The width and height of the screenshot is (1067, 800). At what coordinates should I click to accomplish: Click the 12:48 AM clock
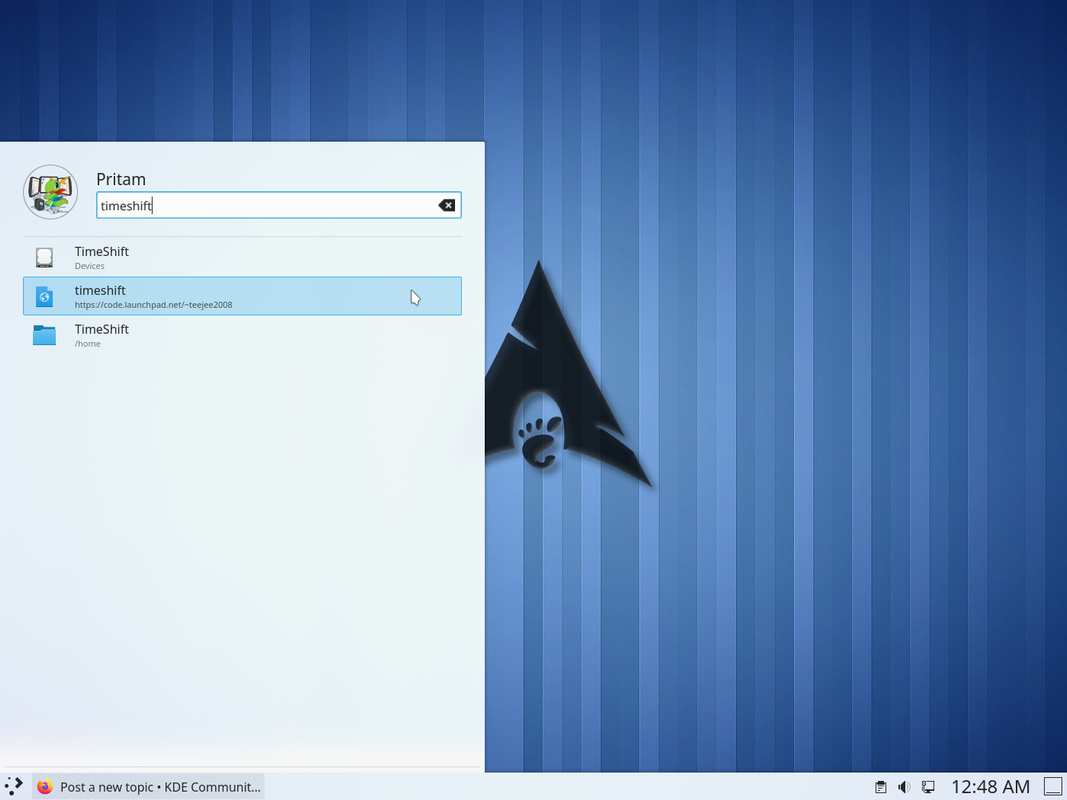click(990, 787)
